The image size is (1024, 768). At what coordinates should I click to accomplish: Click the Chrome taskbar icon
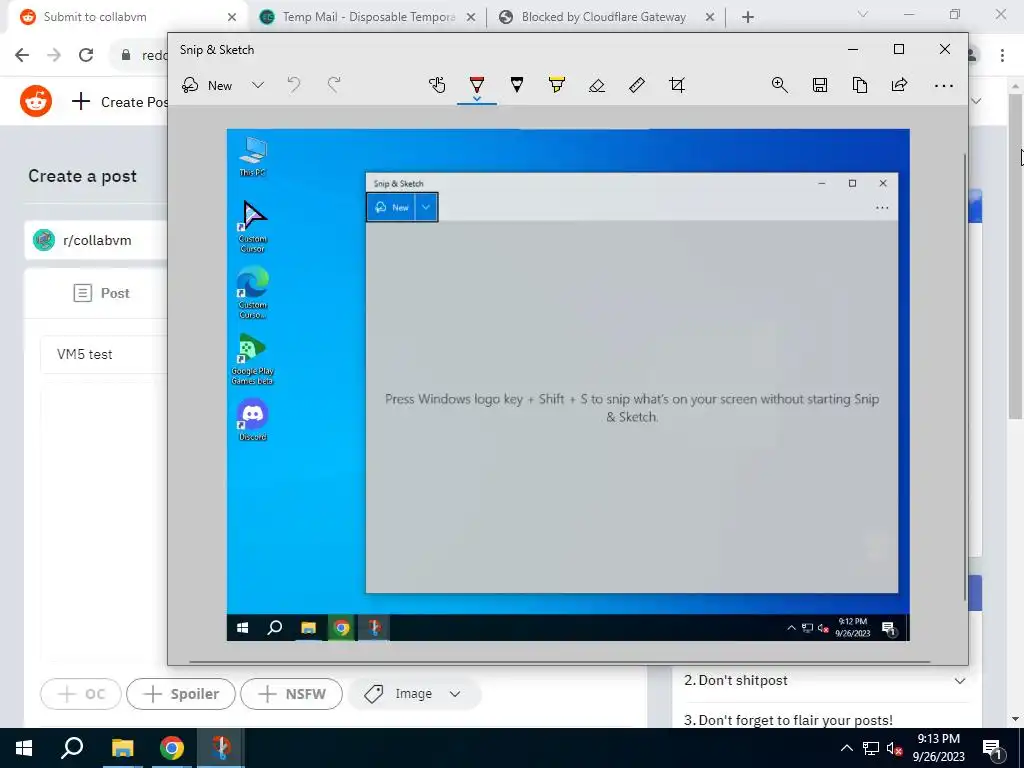(x=172, y=748)
